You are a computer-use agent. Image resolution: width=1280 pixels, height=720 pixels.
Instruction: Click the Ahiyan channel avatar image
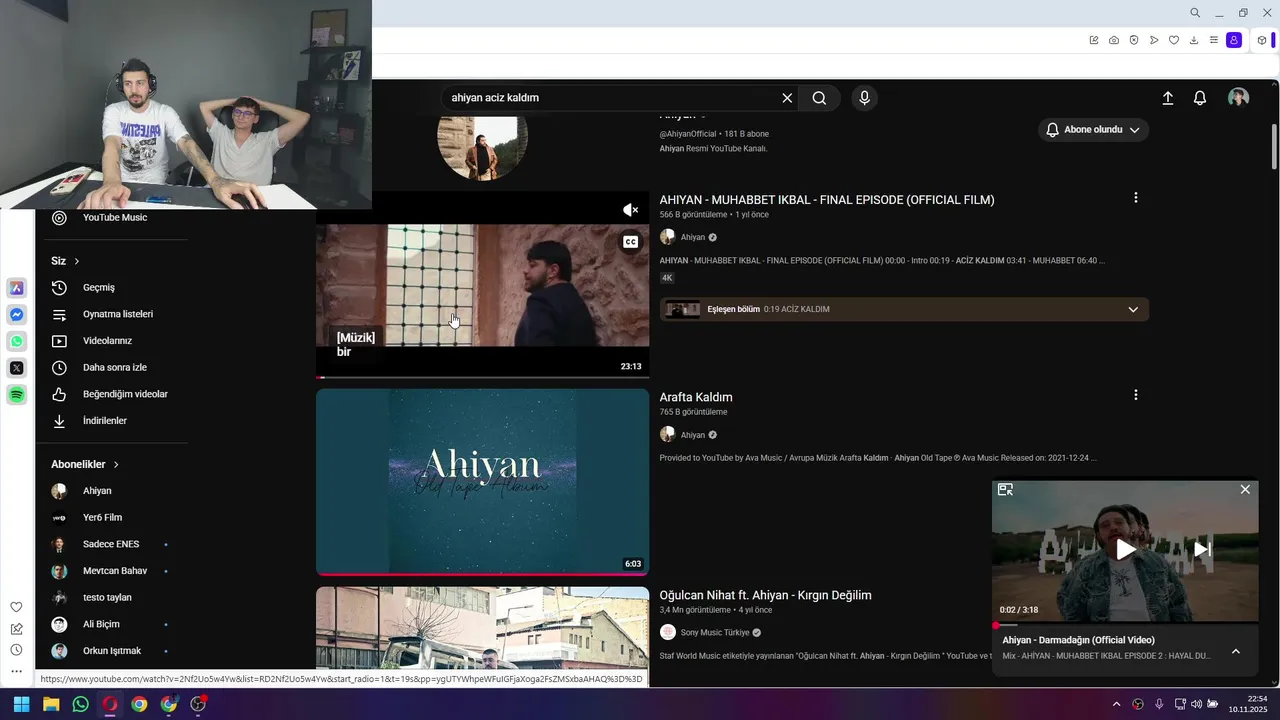[483, 147]
